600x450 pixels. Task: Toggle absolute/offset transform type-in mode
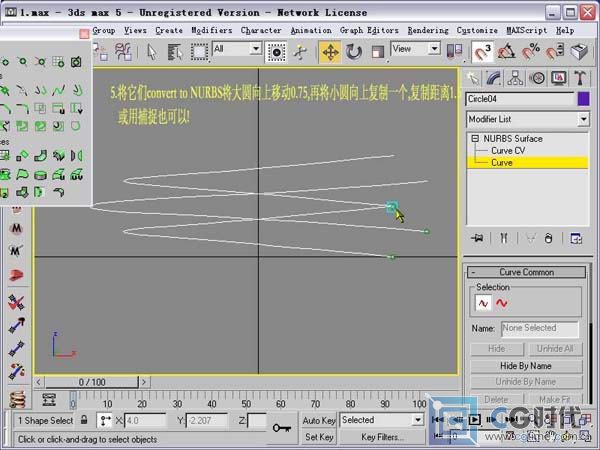tap(104, 421)
